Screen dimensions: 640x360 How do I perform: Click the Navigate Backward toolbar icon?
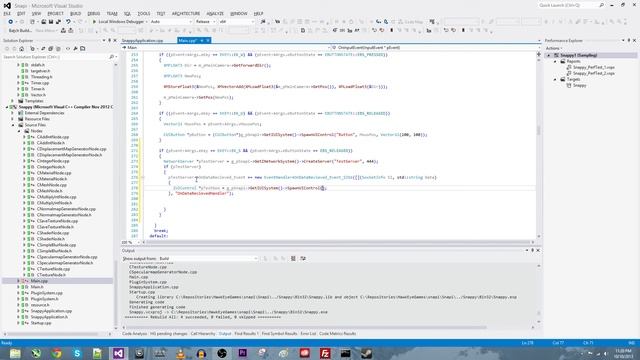[10, 22]
